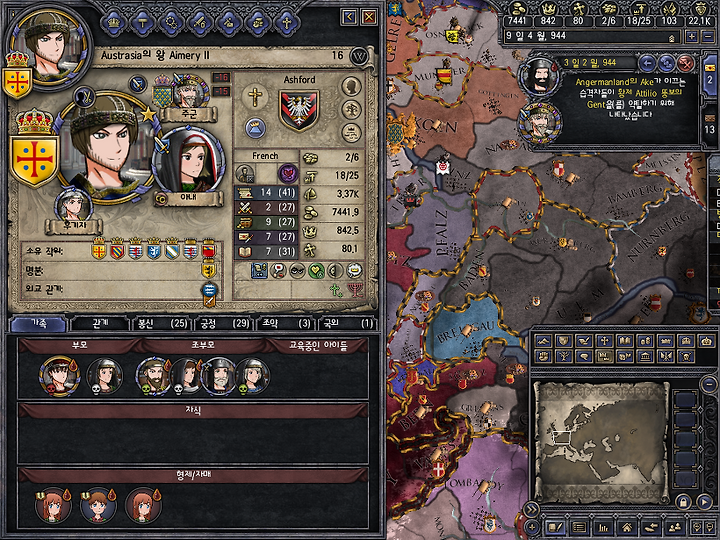Toggle the skull-and-crossbones map mode
The height and width of the screenshot is (540, 720).
pos(686,356)
